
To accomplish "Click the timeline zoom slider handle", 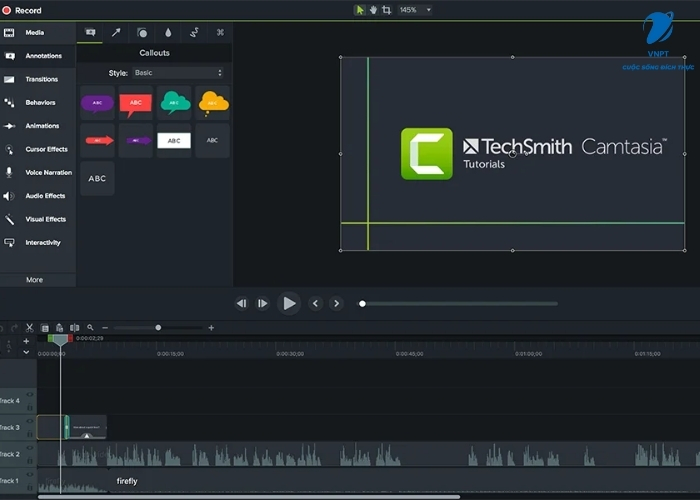I will point(158,328).
